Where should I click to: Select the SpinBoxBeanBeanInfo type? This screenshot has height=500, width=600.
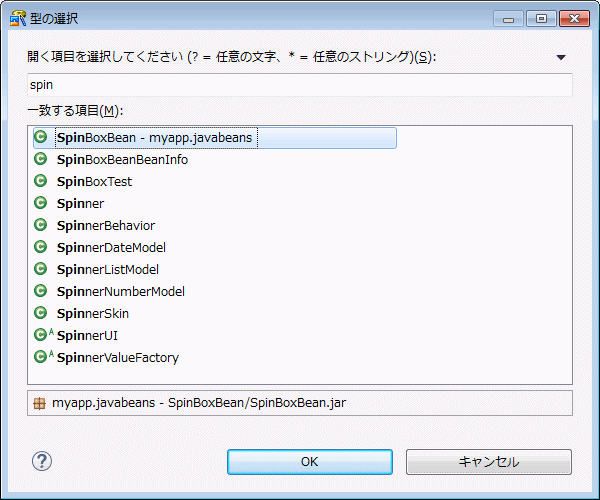click(x=122, y=160)
